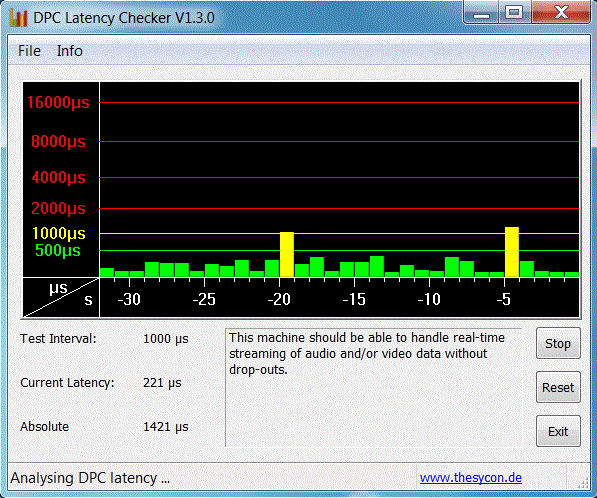This screenshot has height=498, width=597.
Task: Click the yellow 1000µs axis label
Action: click(59, 233)
